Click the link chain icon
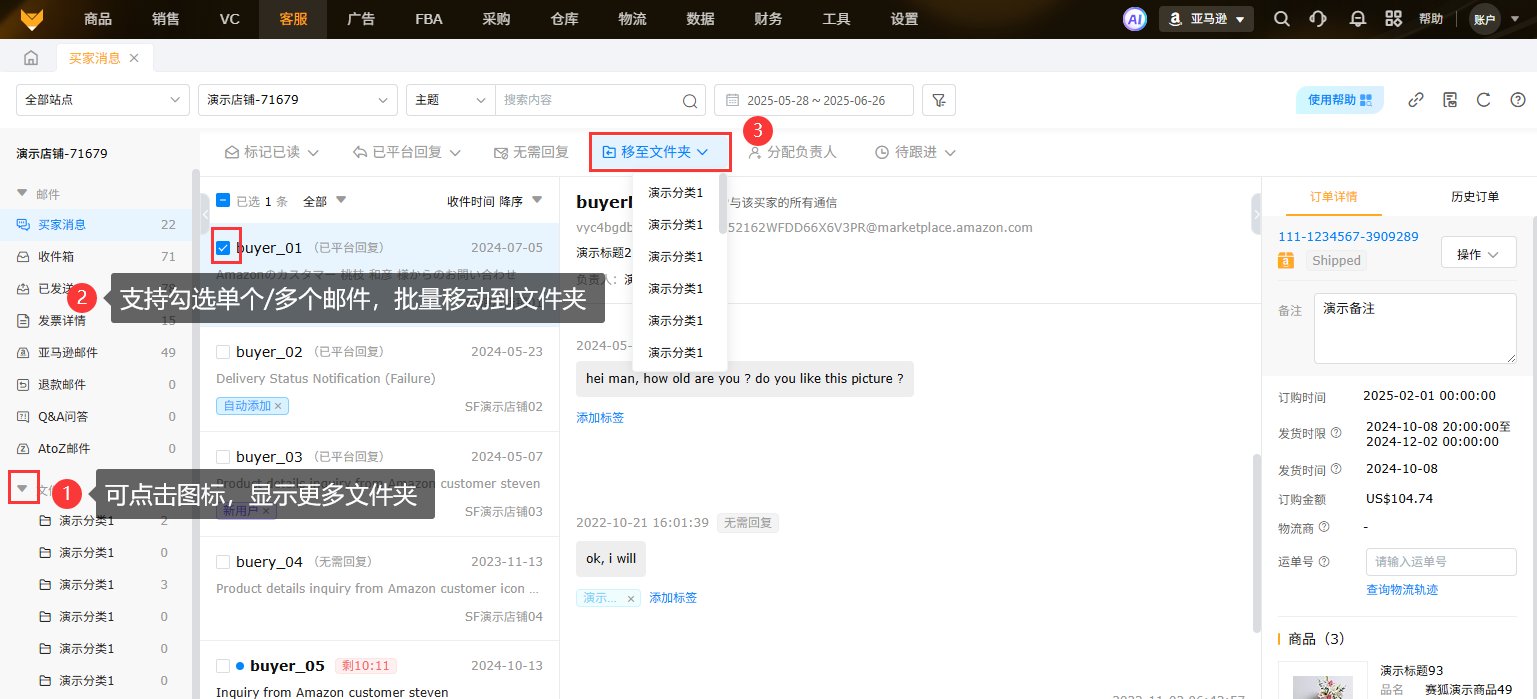Screen dimensions: 1537x699 [1416, 100]
